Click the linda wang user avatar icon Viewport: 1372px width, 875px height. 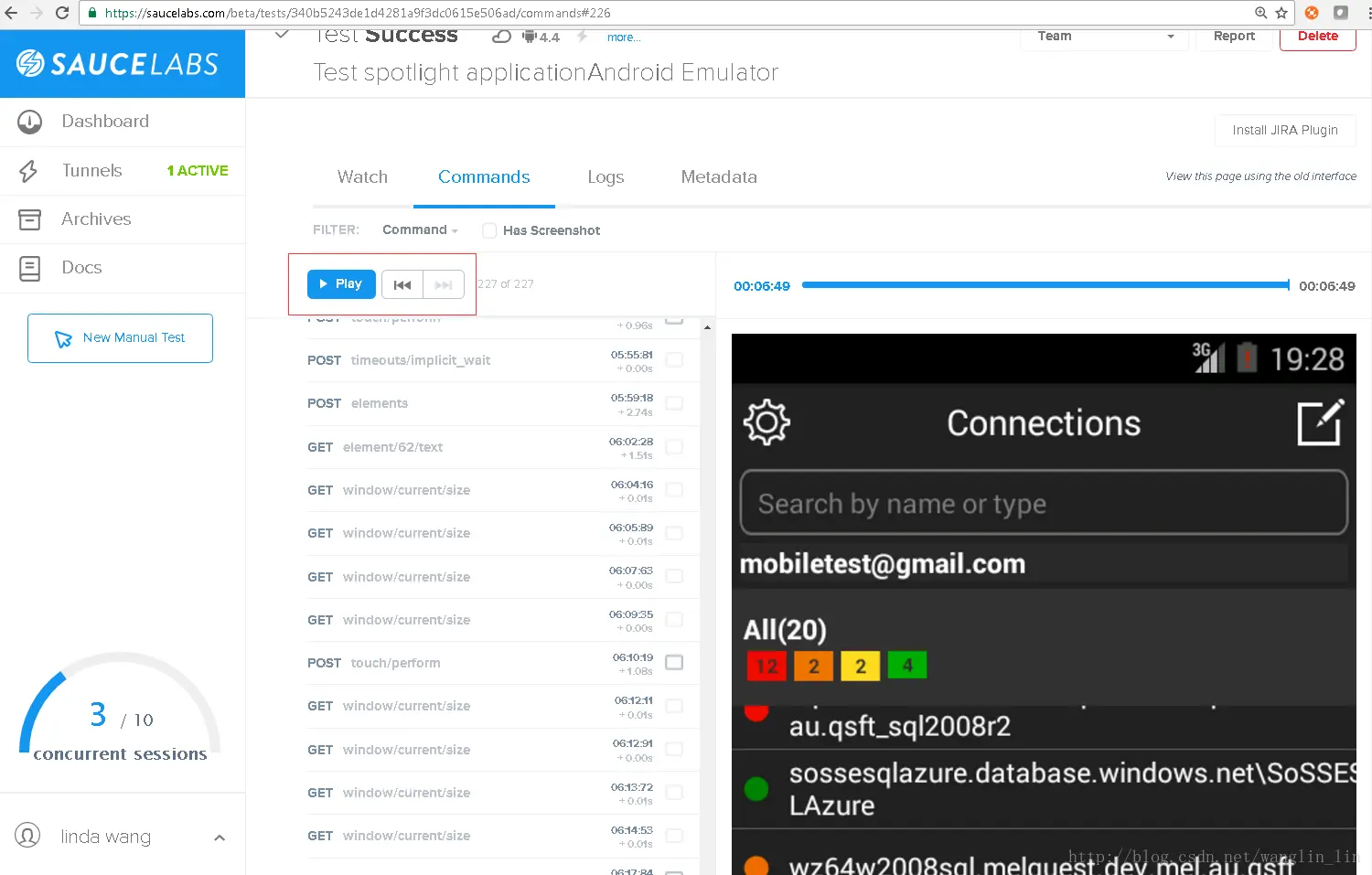pyautogui.click(x=27, y=836)
